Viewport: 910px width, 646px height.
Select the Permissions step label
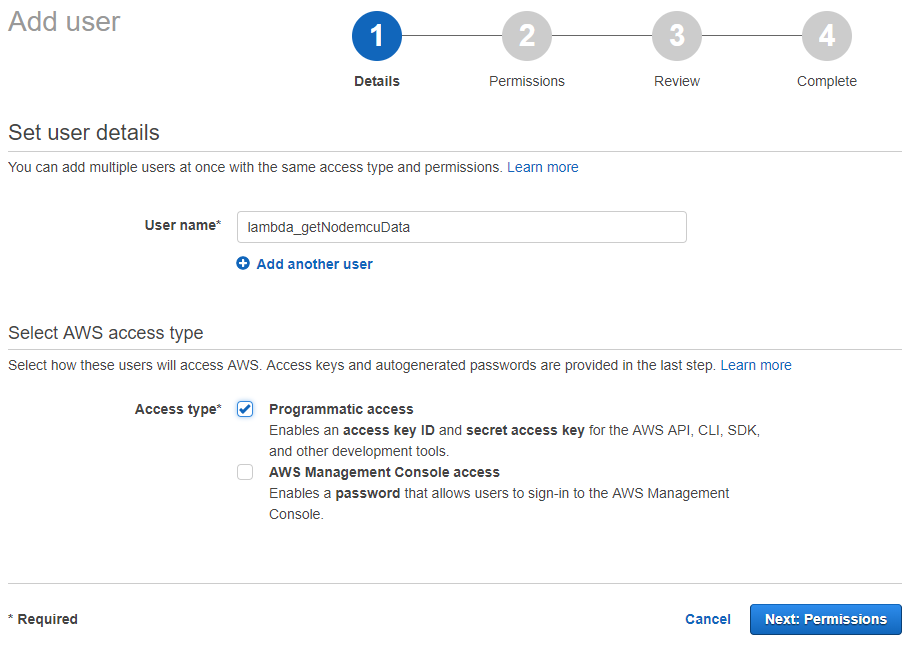[x=526, y=81]
